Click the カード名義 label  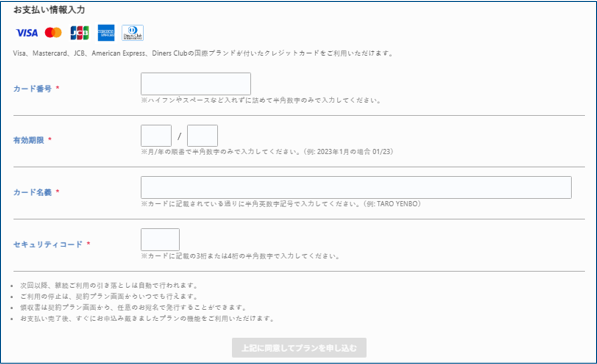pos(32,192)
